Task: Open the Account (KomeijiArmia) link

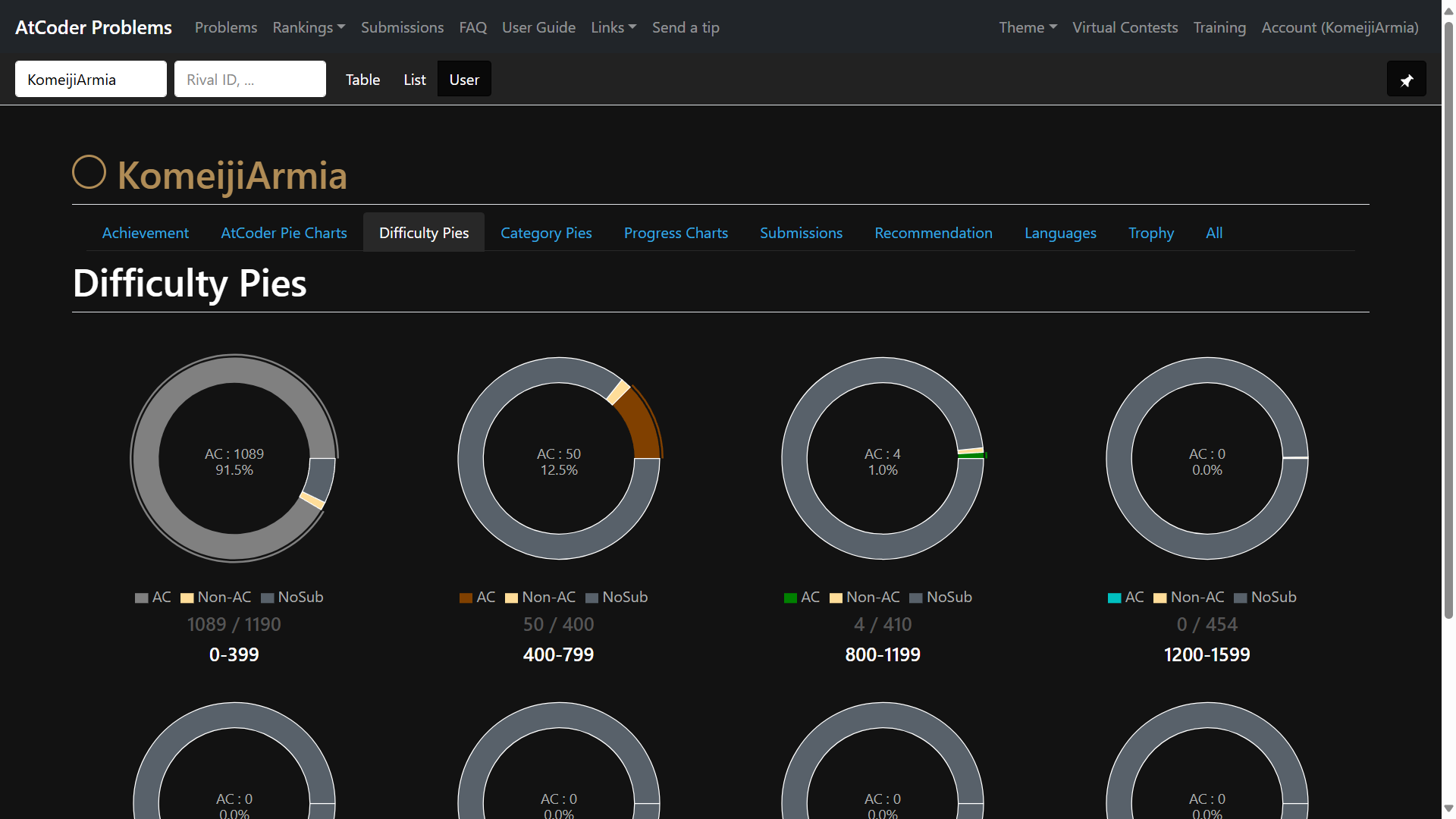Action: click(1339, 27)
